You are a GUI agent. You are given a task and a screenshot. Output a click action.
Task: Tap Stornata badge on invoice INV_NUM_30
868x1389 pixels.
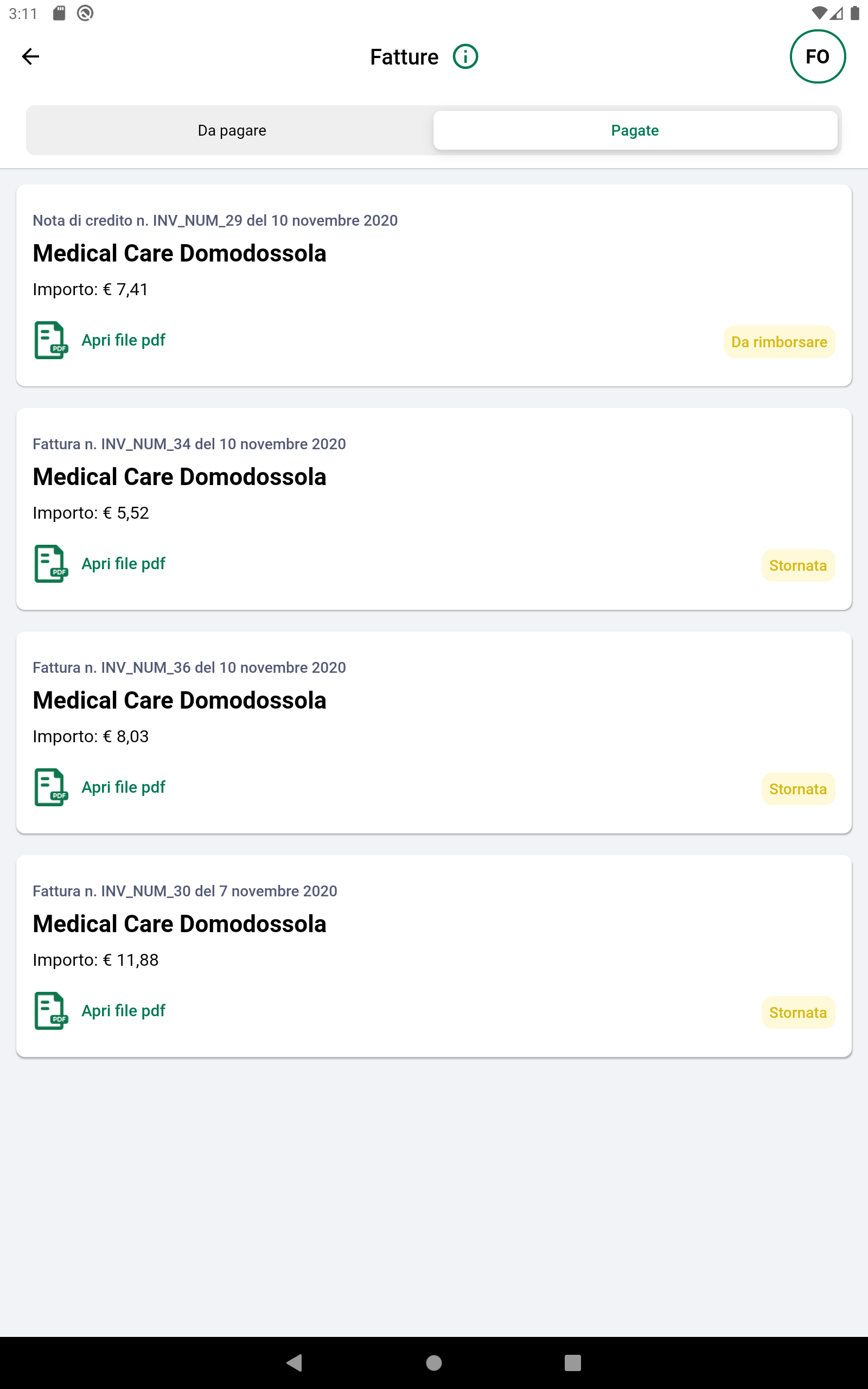tap(797, 1012)
